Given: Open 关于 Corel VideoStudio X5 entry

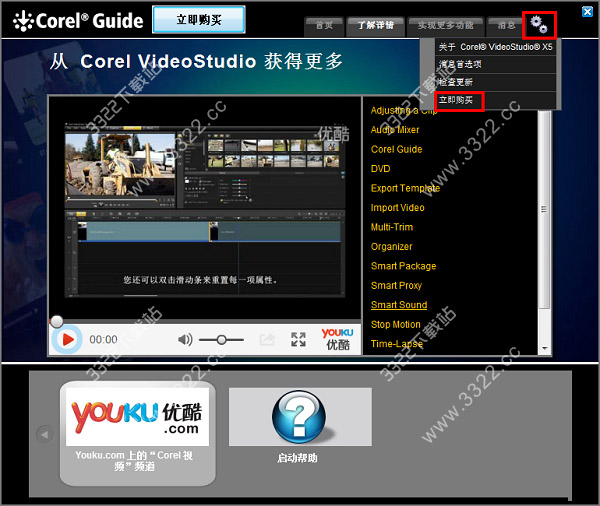Looking at the screenshot, I should tap(495, 47).
